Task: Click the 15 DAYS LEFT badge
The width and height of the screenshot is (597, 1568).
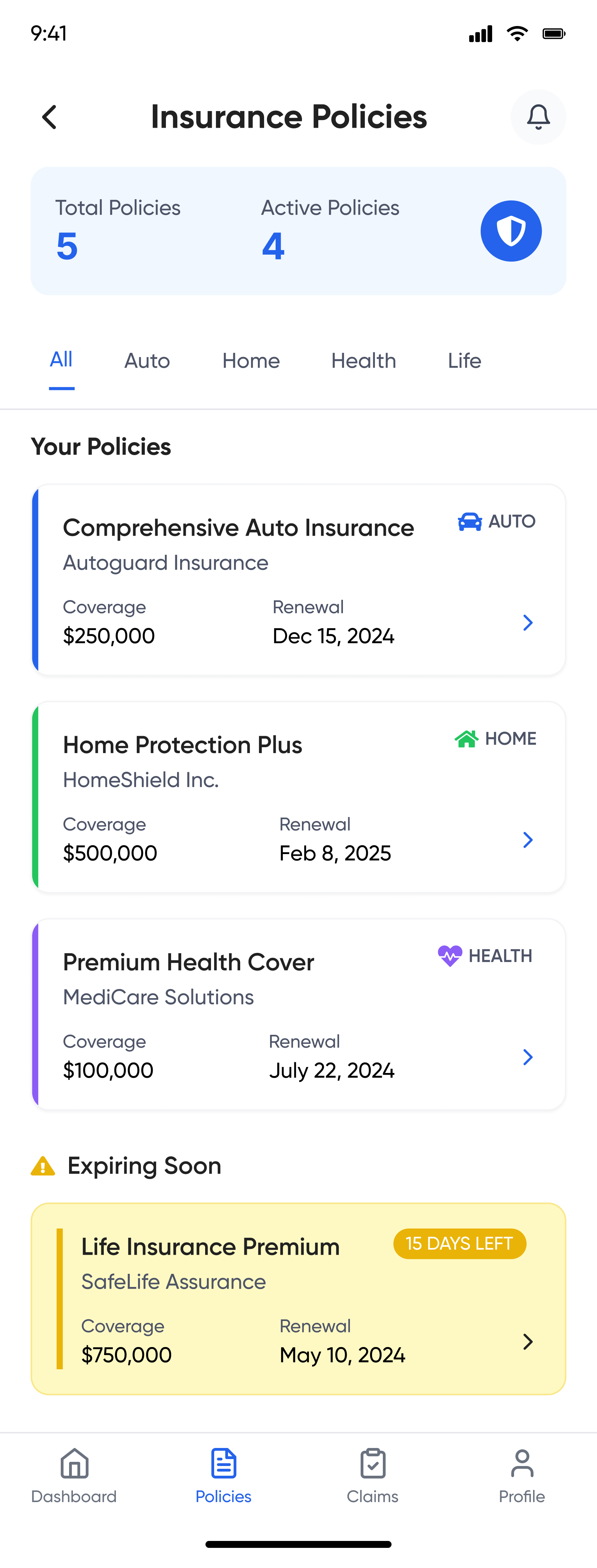Action: [x=459, y=1244]
